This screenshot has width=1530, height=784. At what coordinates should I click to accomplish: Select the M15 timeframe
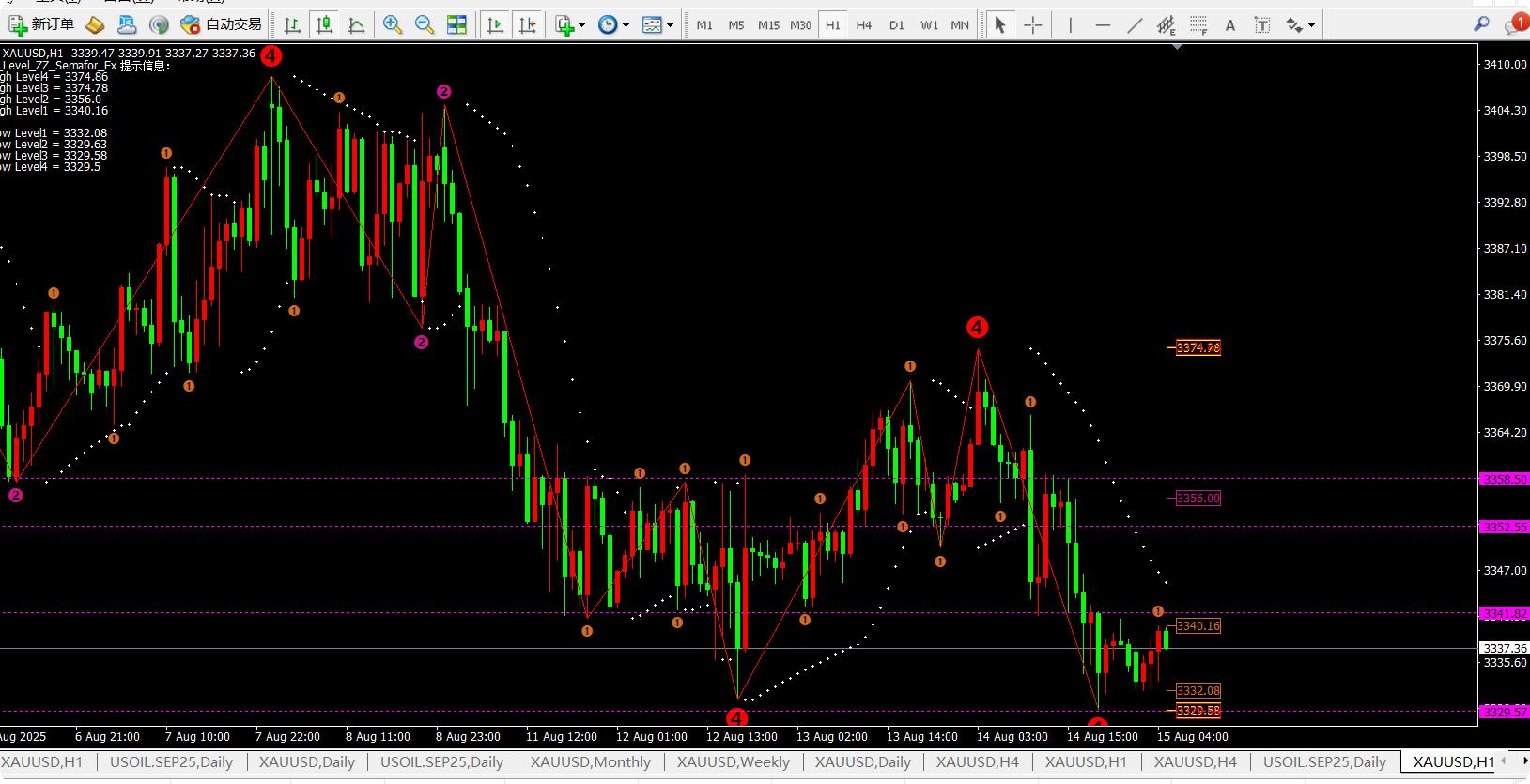pyautogui.click(x=768, y=25)
